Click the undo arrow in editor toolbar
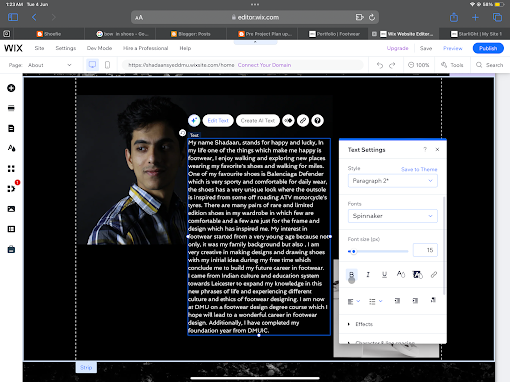This screenshot has width=510, height=382. click(x=380, y=65)
